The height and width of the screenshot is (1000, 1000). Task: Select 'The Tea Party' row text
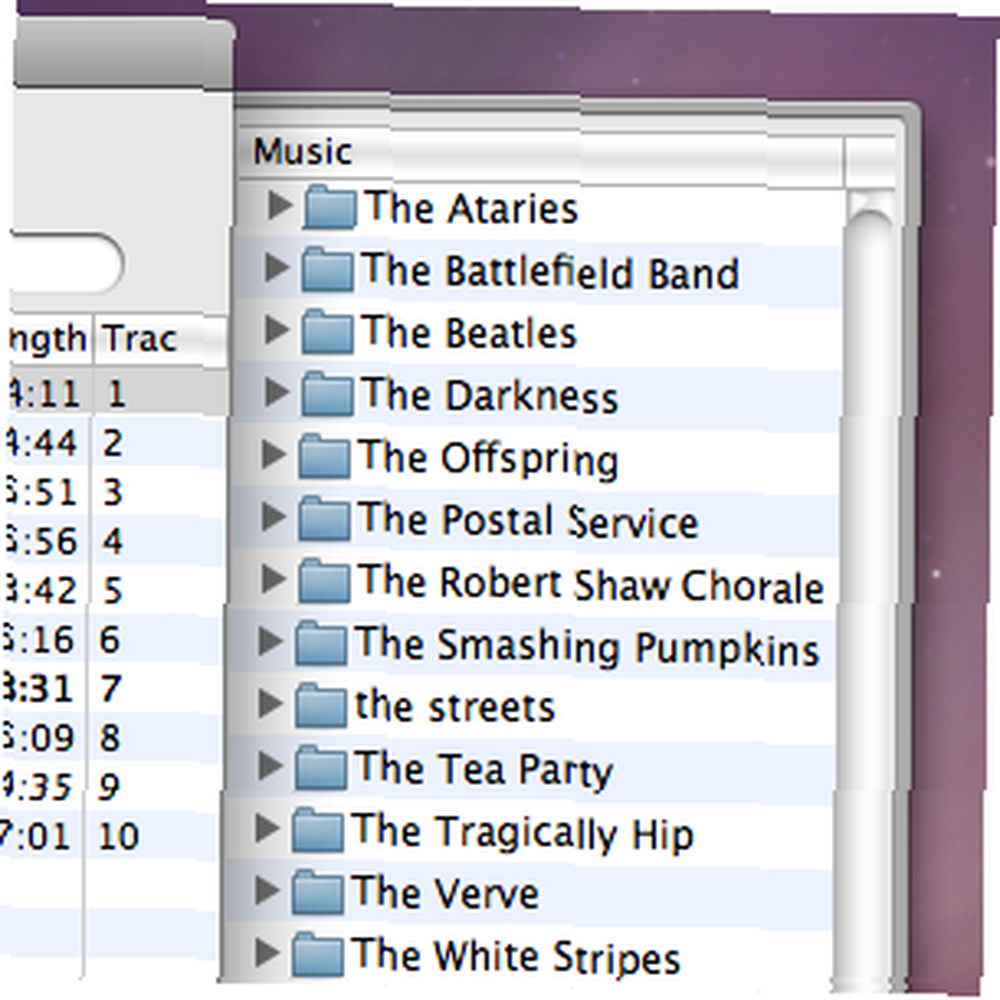pyautogui.click(x=484, y=770)
